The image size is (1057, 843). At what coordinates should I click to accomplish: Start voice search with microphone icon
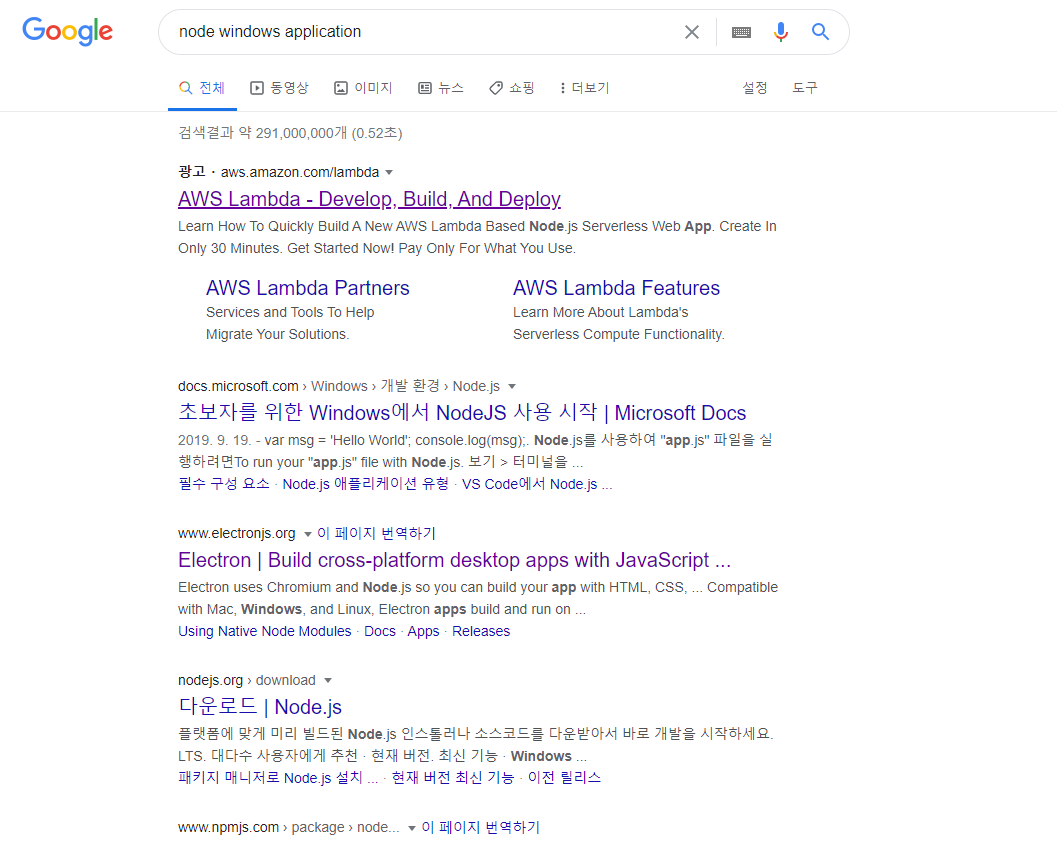(781, 32)
